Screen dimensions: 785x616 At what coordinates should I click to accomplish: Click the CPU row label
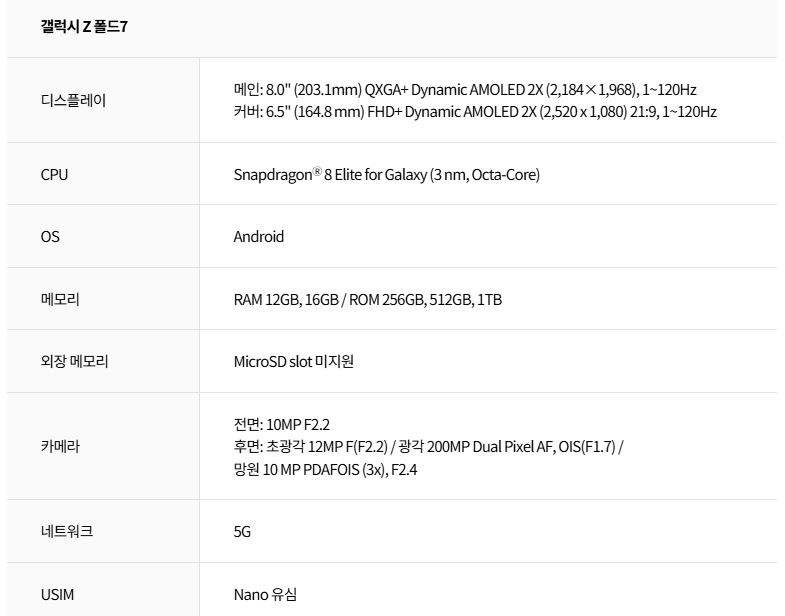click(x=54, y=174)
